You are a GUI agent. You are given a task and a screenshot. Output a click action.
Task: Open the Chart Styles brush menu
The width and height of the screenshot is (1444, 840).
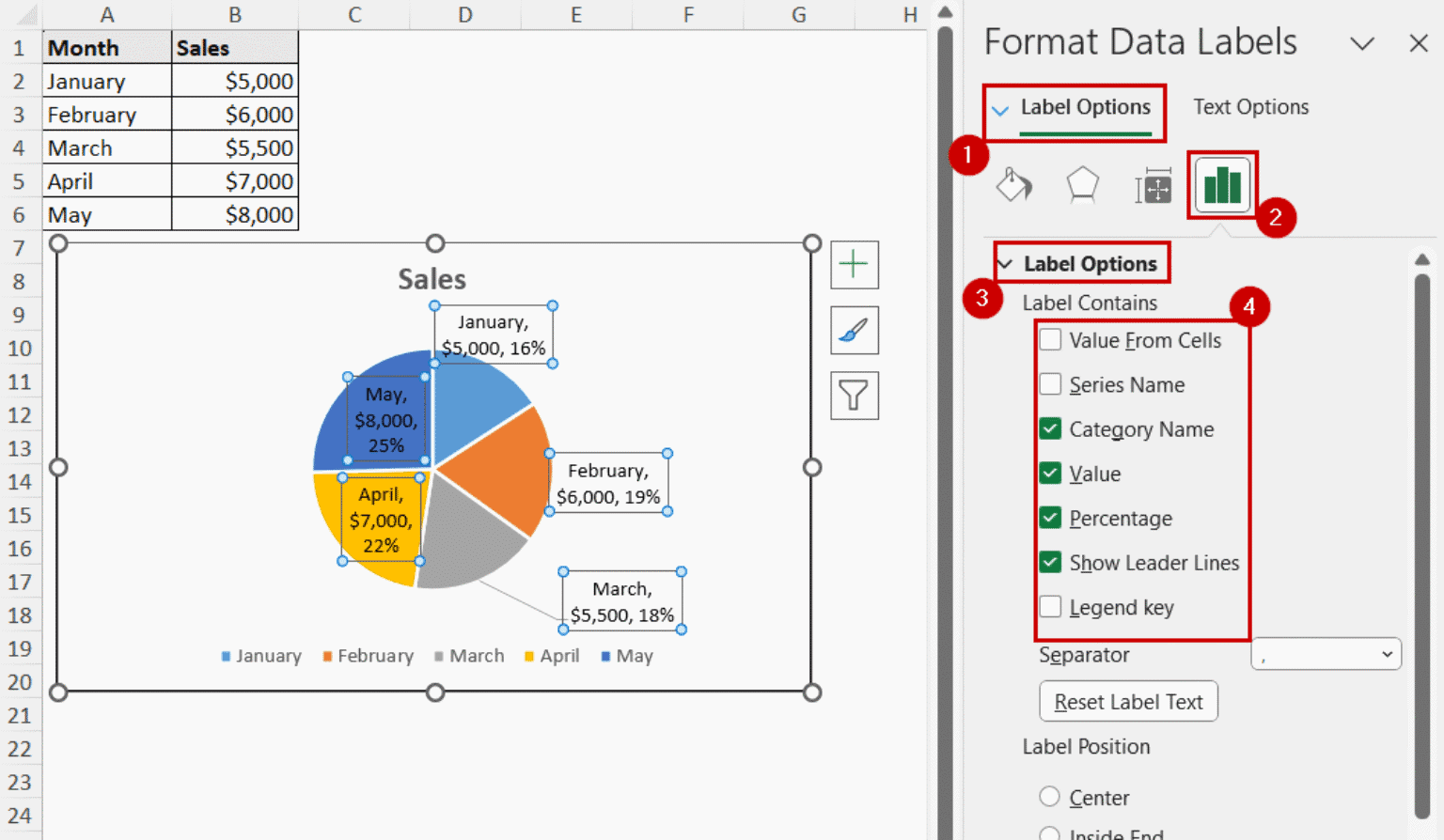coord(854,330)
